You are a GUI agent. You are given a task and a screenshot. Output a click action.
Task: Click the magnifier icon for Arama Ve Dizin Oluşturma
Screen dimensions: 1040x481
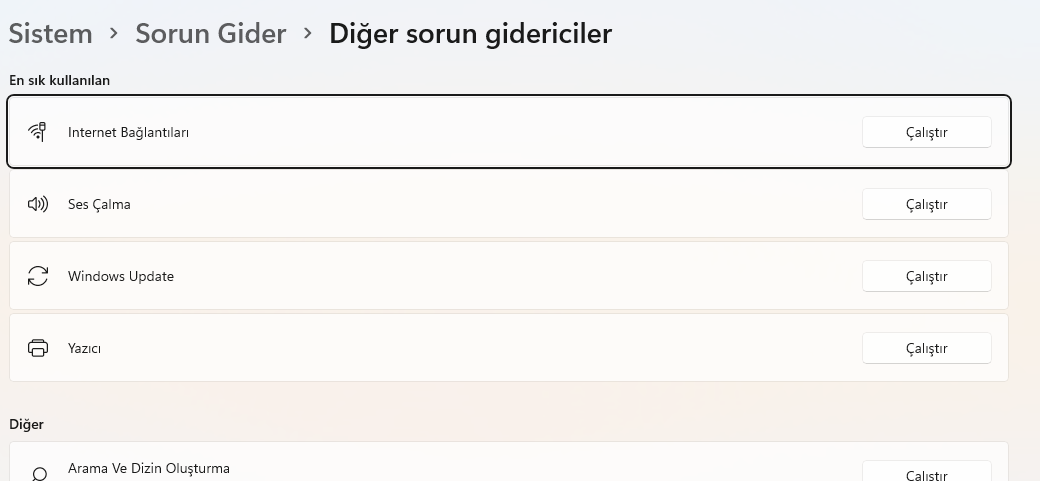point(39,474)
